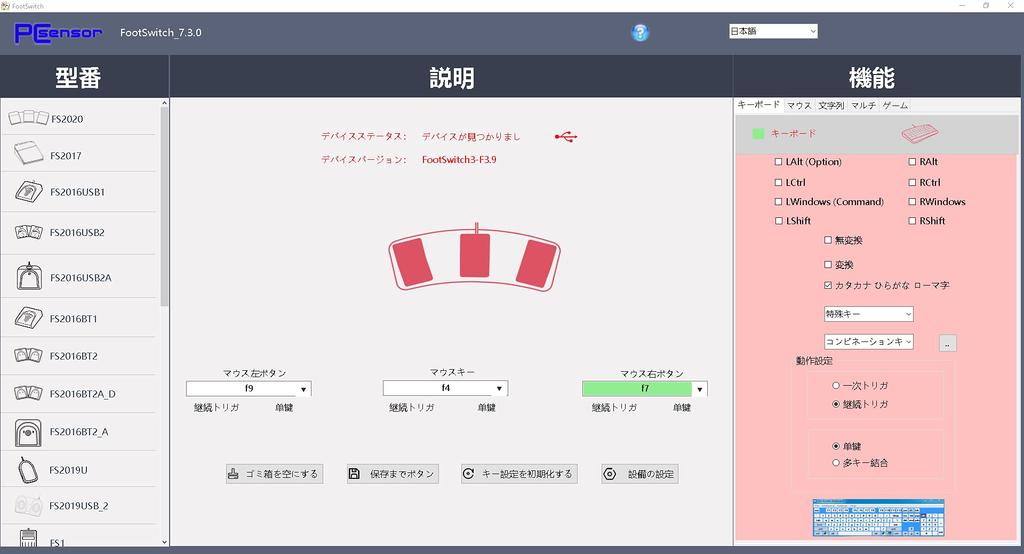Select the FS2017 pedal model icon

point(28,155)
